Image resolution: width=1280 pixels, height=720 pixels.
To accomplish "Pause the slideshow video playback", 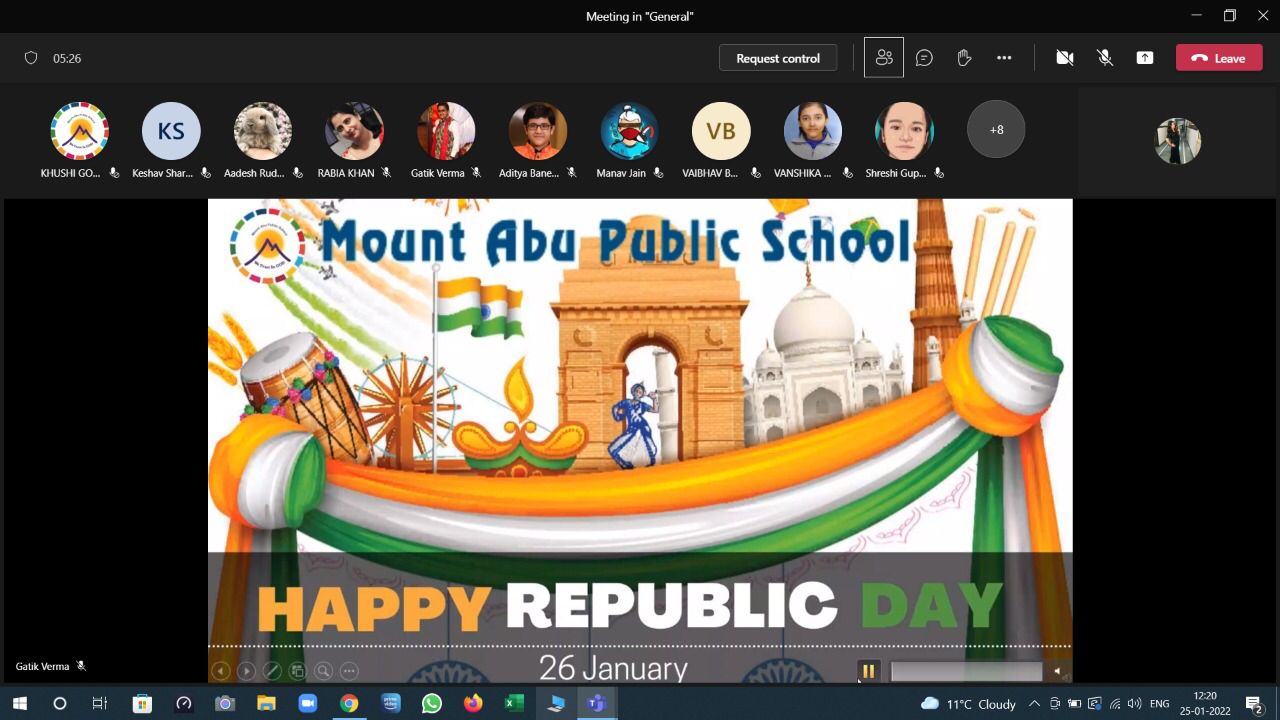I will pyautogui.click(x=868, y=671).
